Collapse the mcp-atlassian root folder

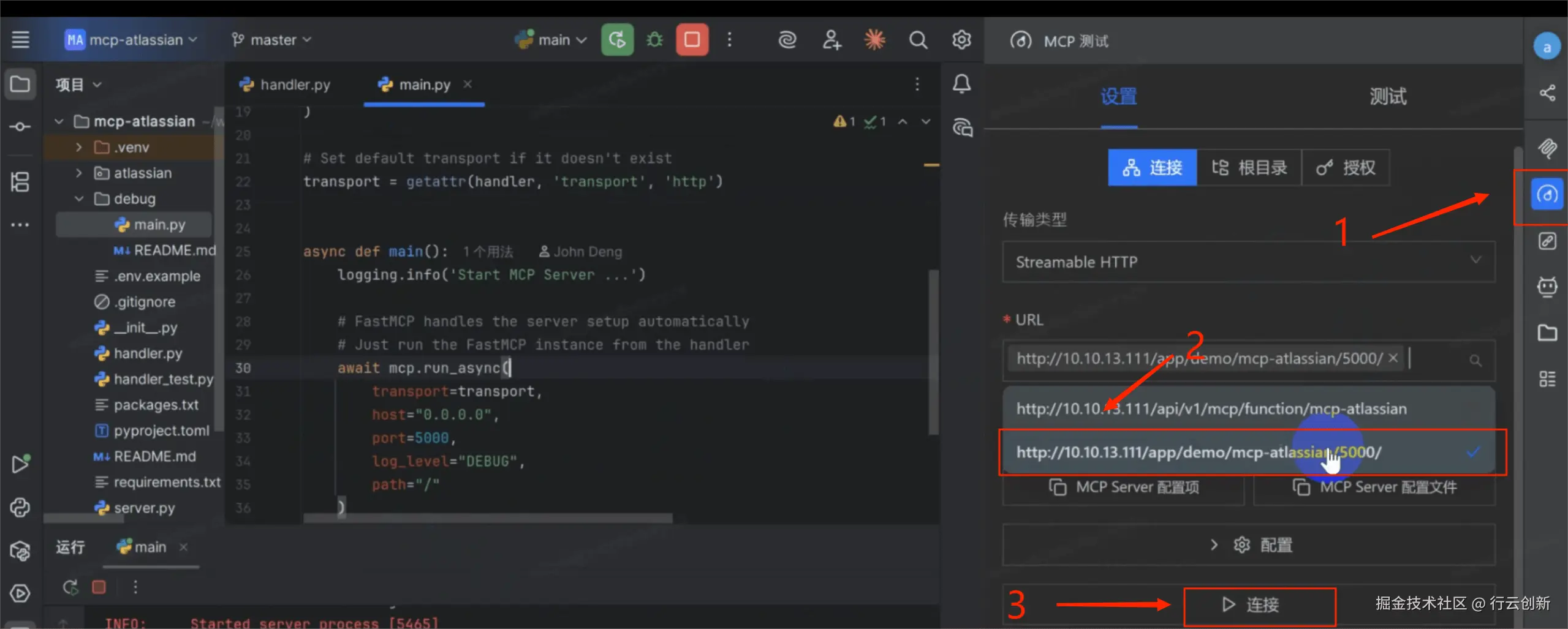[x=59, y=121]
